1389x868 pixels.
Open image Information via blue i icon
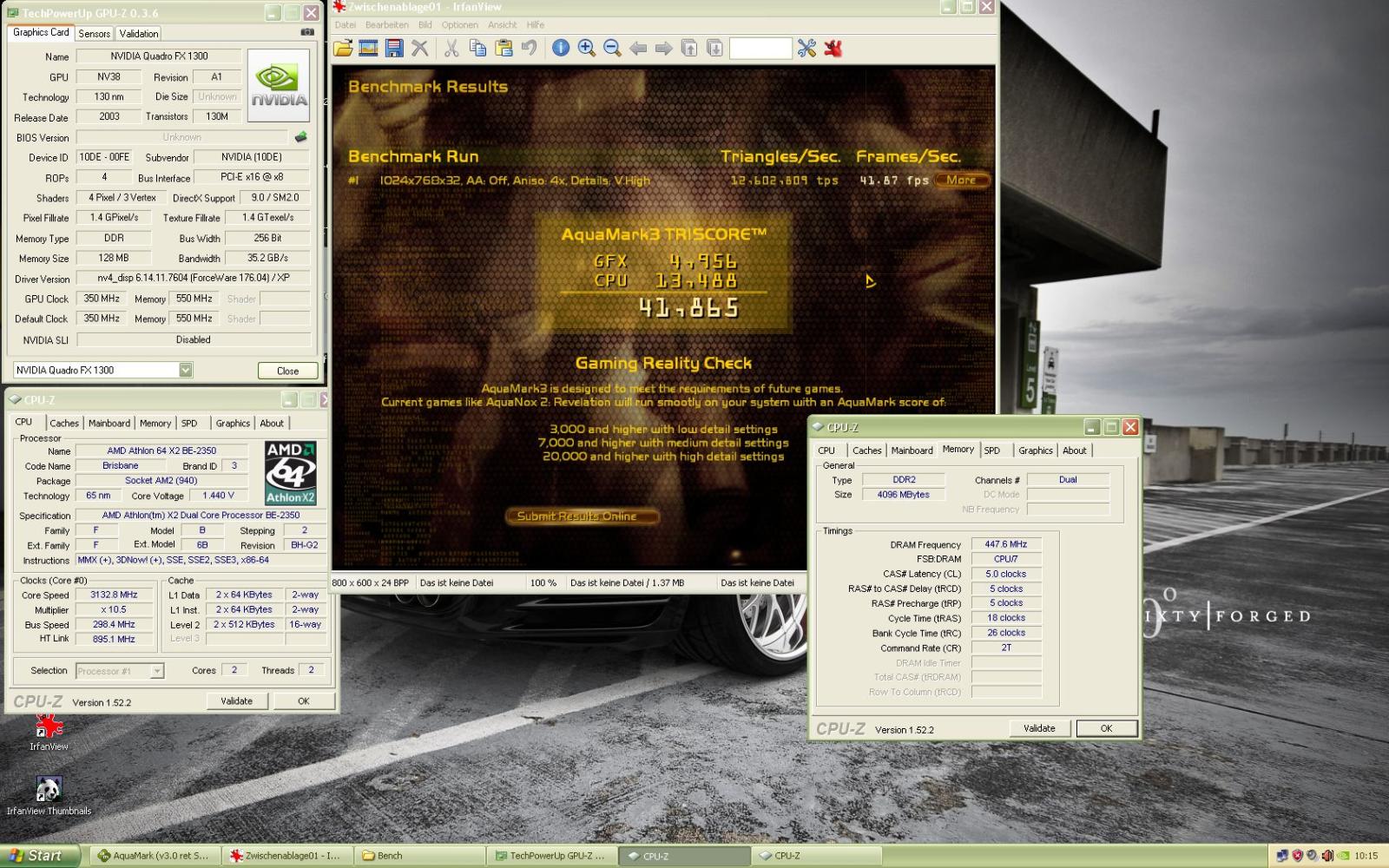tap(561, 48)
